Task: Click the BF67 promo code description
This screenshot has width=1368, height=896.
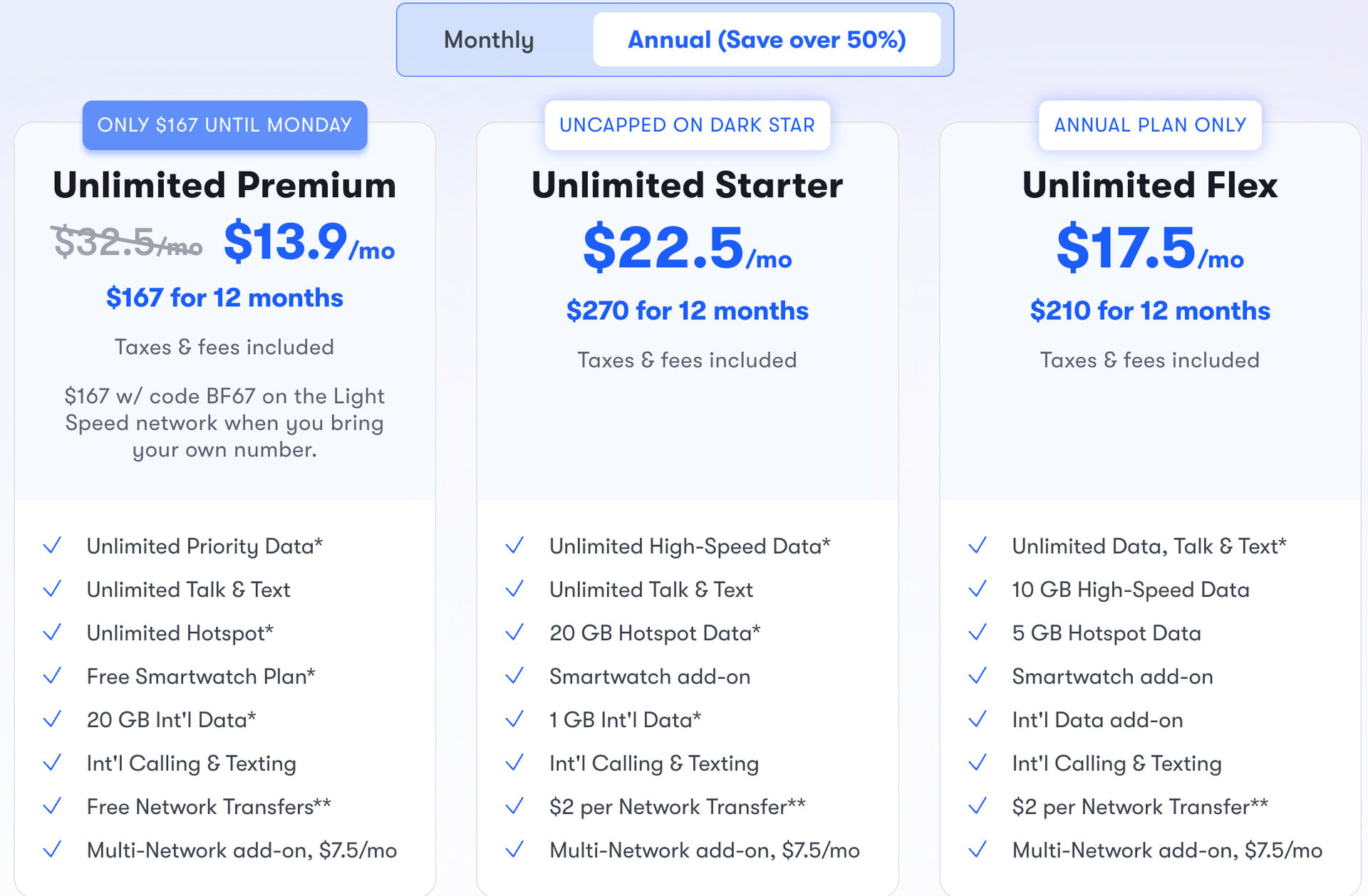Action: pos(224,423)
